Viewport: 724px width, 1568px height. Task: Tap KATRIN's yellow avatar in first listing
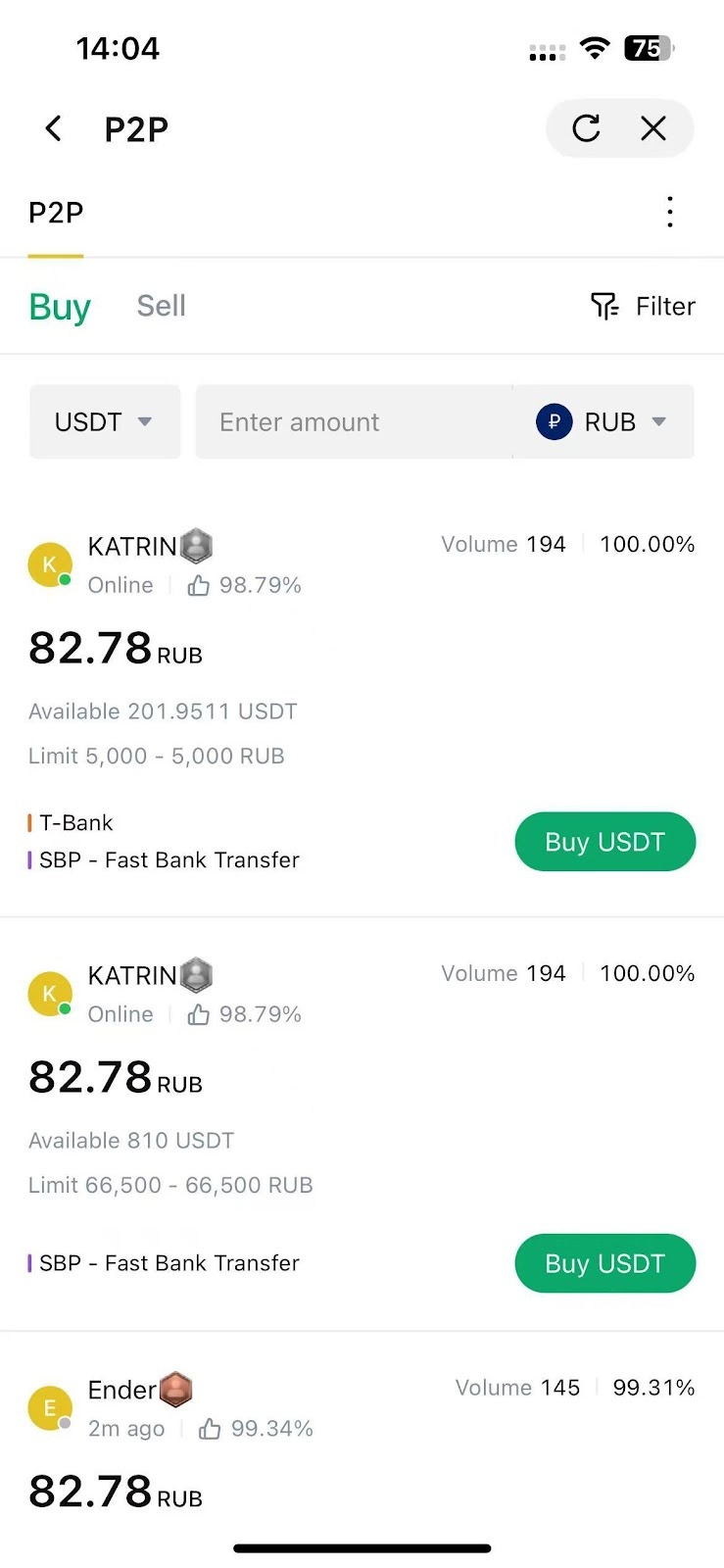(x=49, y=564)
